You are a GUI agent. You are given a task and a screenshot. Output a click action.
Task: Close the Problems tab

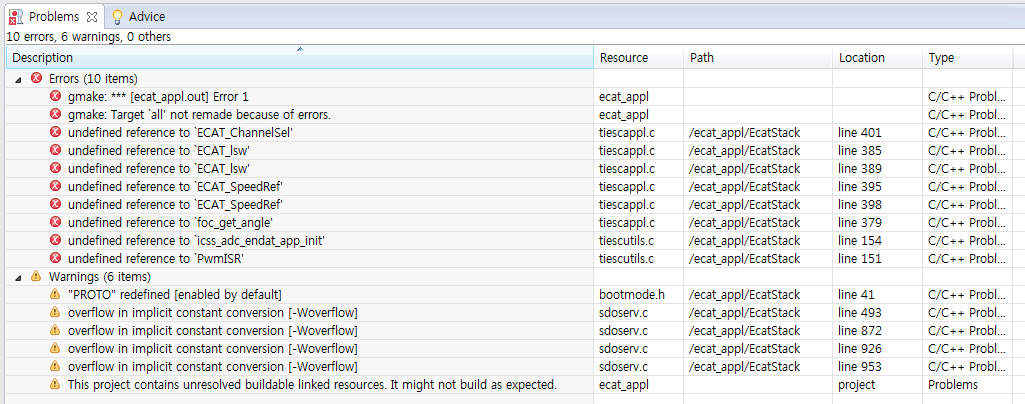click(92, 16)
